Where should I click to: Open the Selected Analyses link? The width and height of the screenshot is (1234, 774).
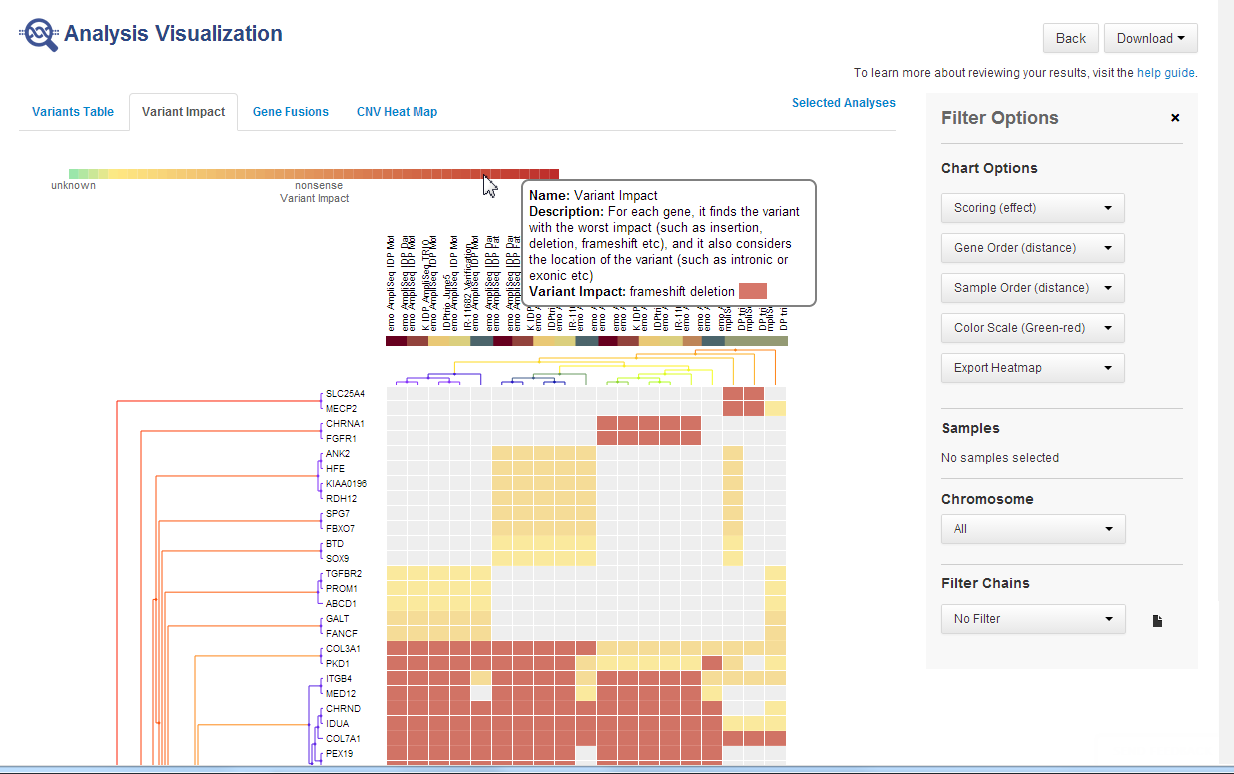(843, 103)
